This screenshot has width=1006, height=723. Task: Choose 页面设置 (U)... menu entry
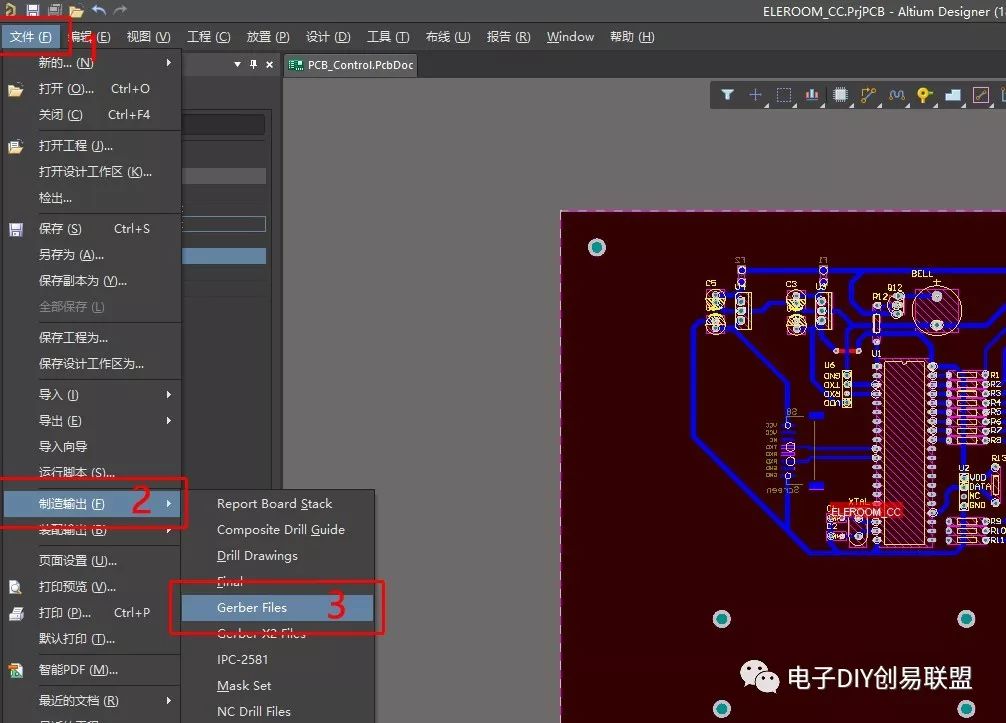click(x=92, y=561)
